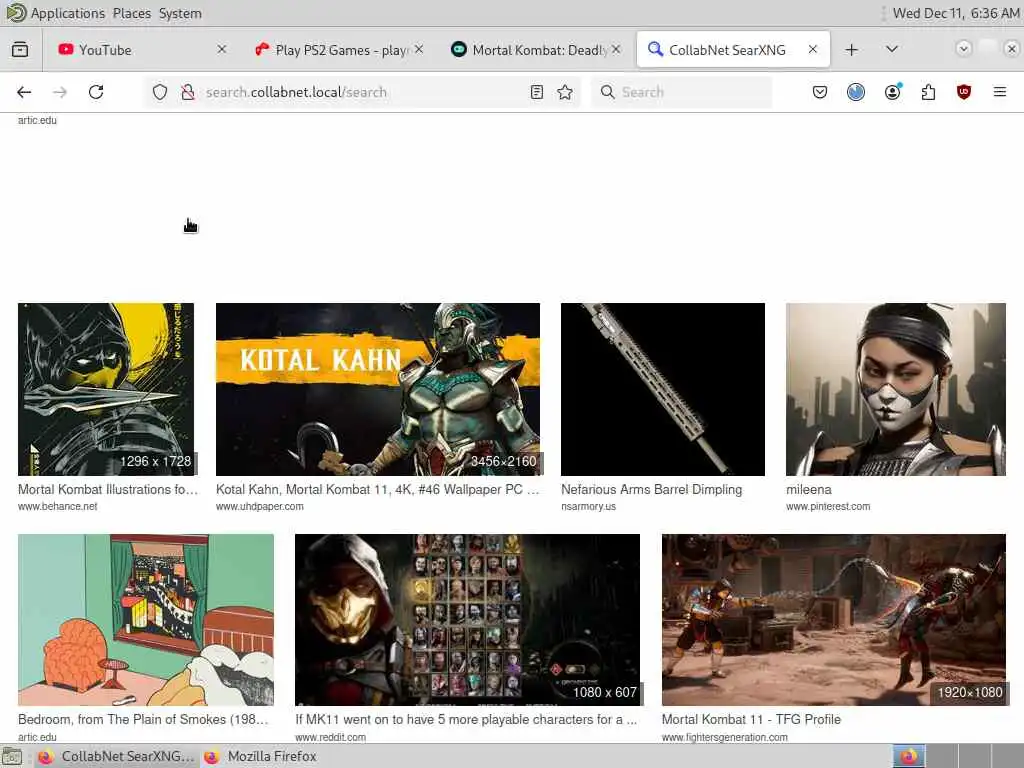Click 'Kotal Kahn, Mortal Kombat 11, 4K' title
Viewport: 1024px width, 768px height.
(377, 489)
